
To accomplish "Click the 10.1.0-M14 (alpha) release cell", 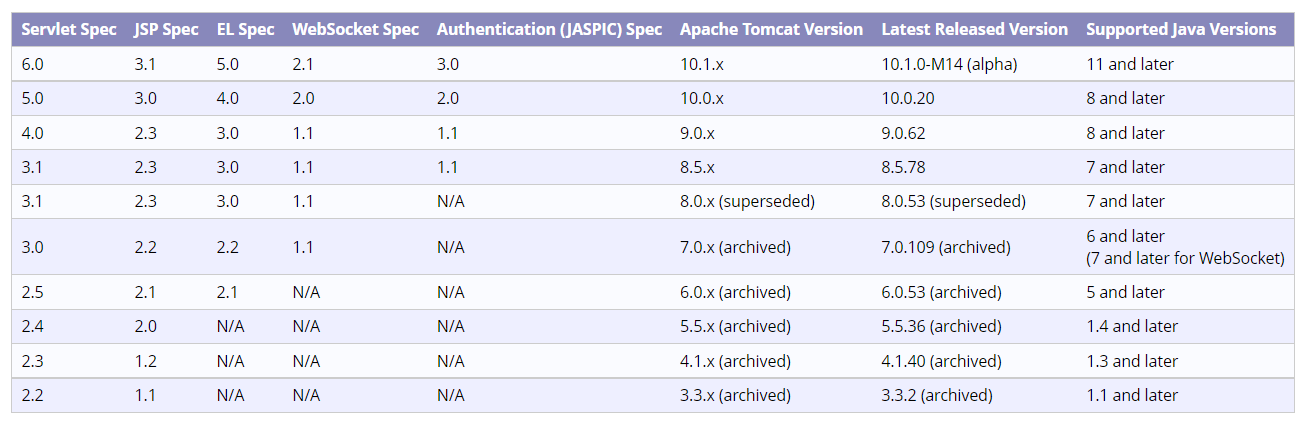I will tap(949, 64).
